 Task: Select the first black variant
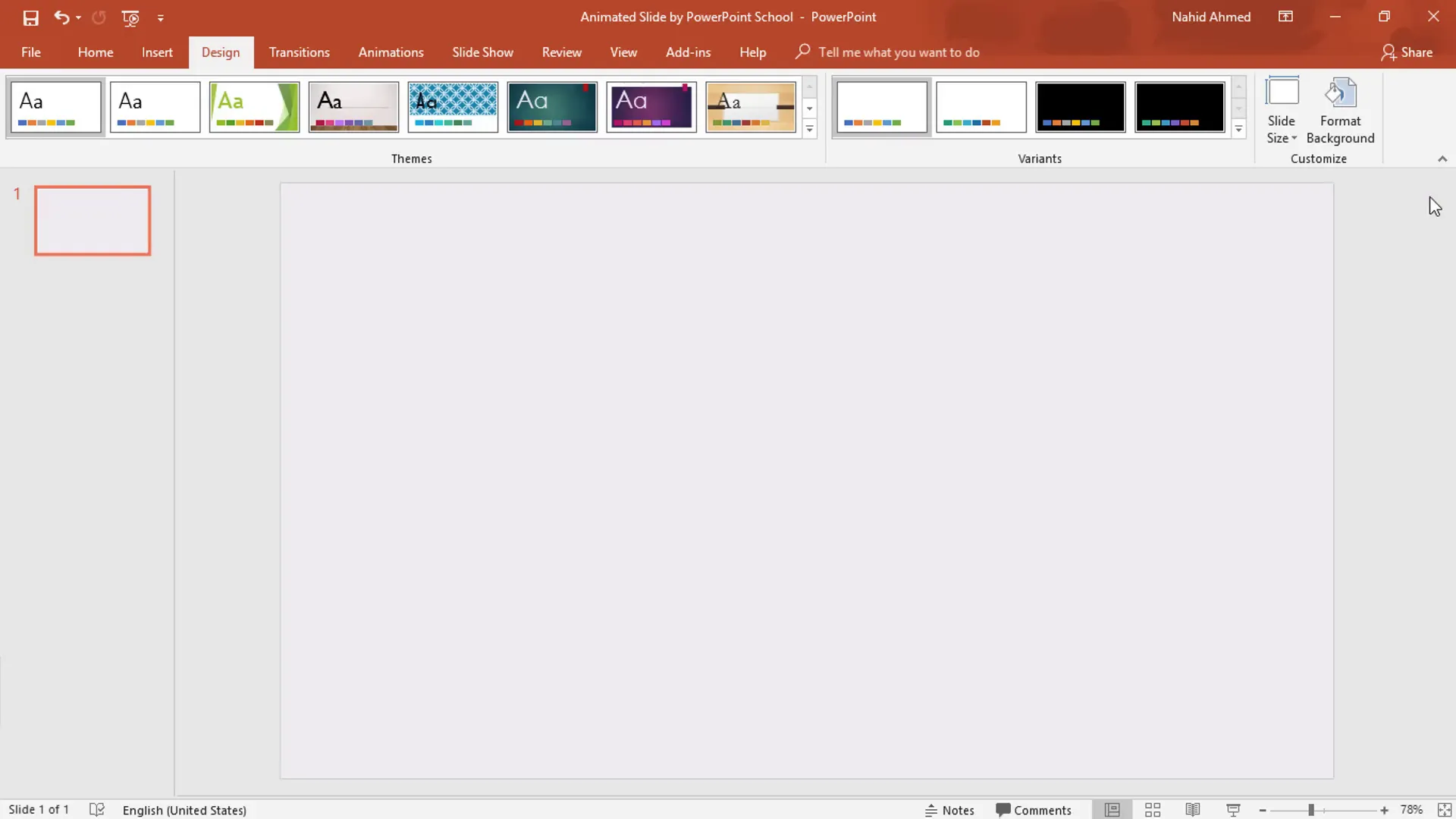(1081, 107)
